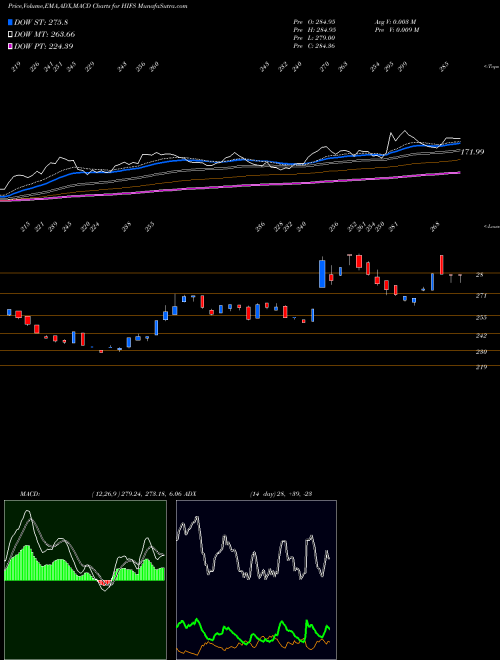500x660 pixels.
Task: Select the 'DOW ST: 275.8' legend text
Action: (x=41, y=22)
